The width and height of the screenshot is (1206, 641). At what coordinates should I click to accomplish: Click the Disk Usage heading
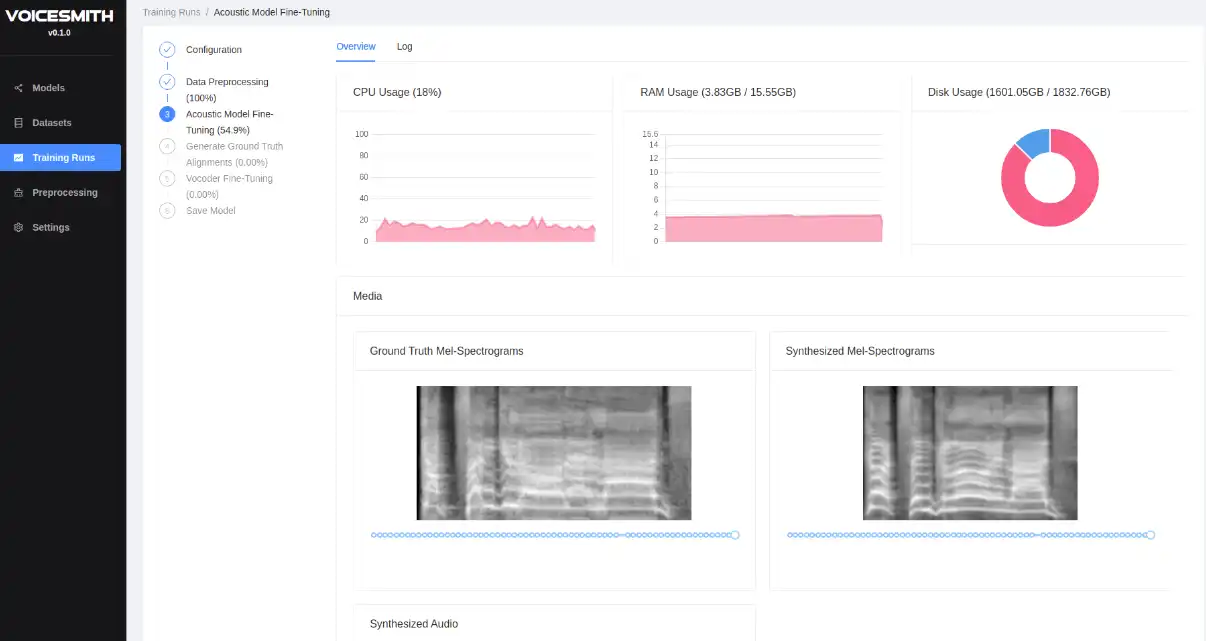click(1019, 92)
